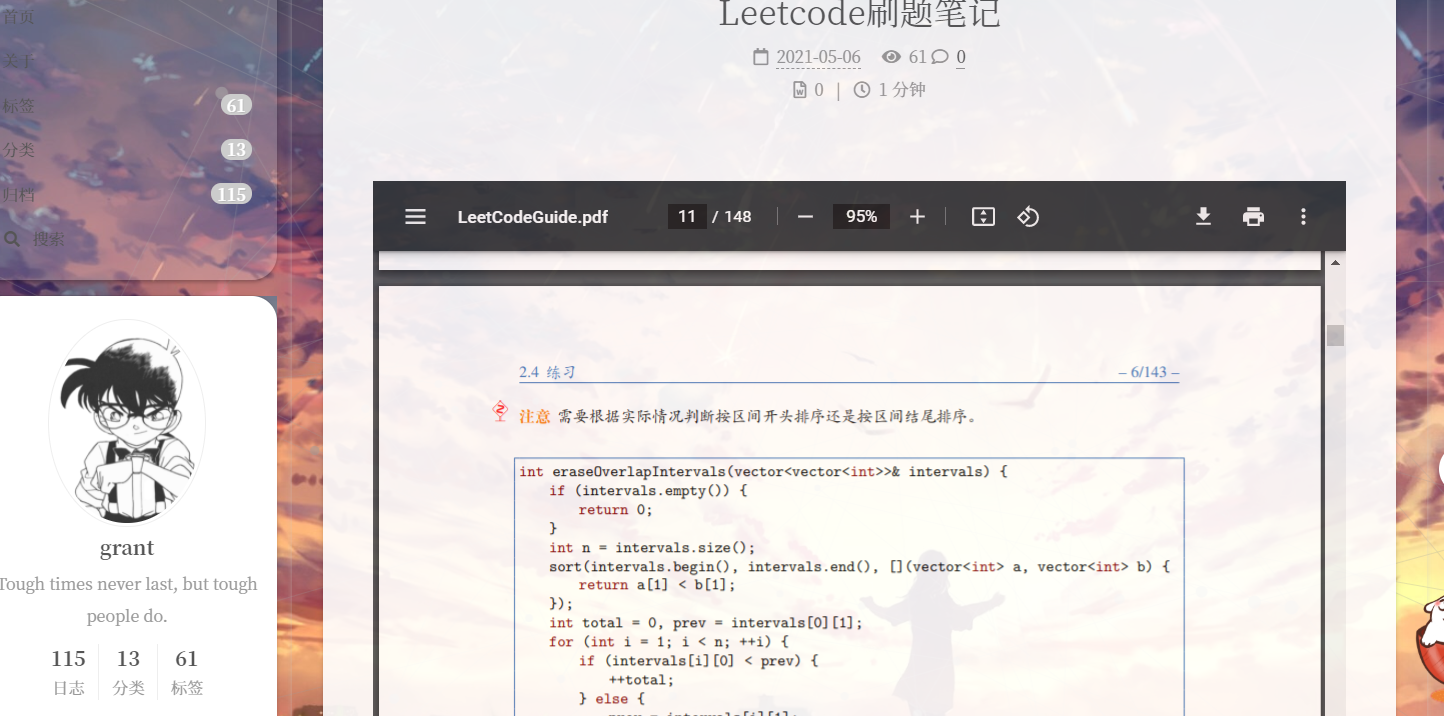Click the fit to page icon

click(983, 217)
